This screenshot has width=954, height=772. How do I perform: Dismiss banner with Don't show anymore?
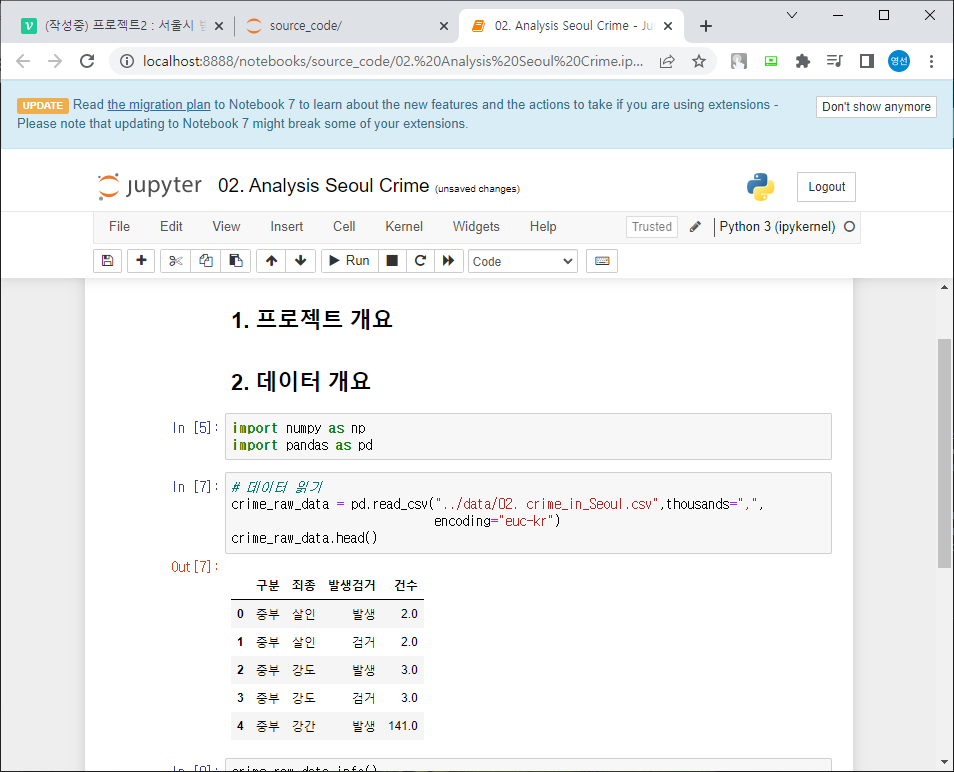pyautogui.click(x=876, y=107)
